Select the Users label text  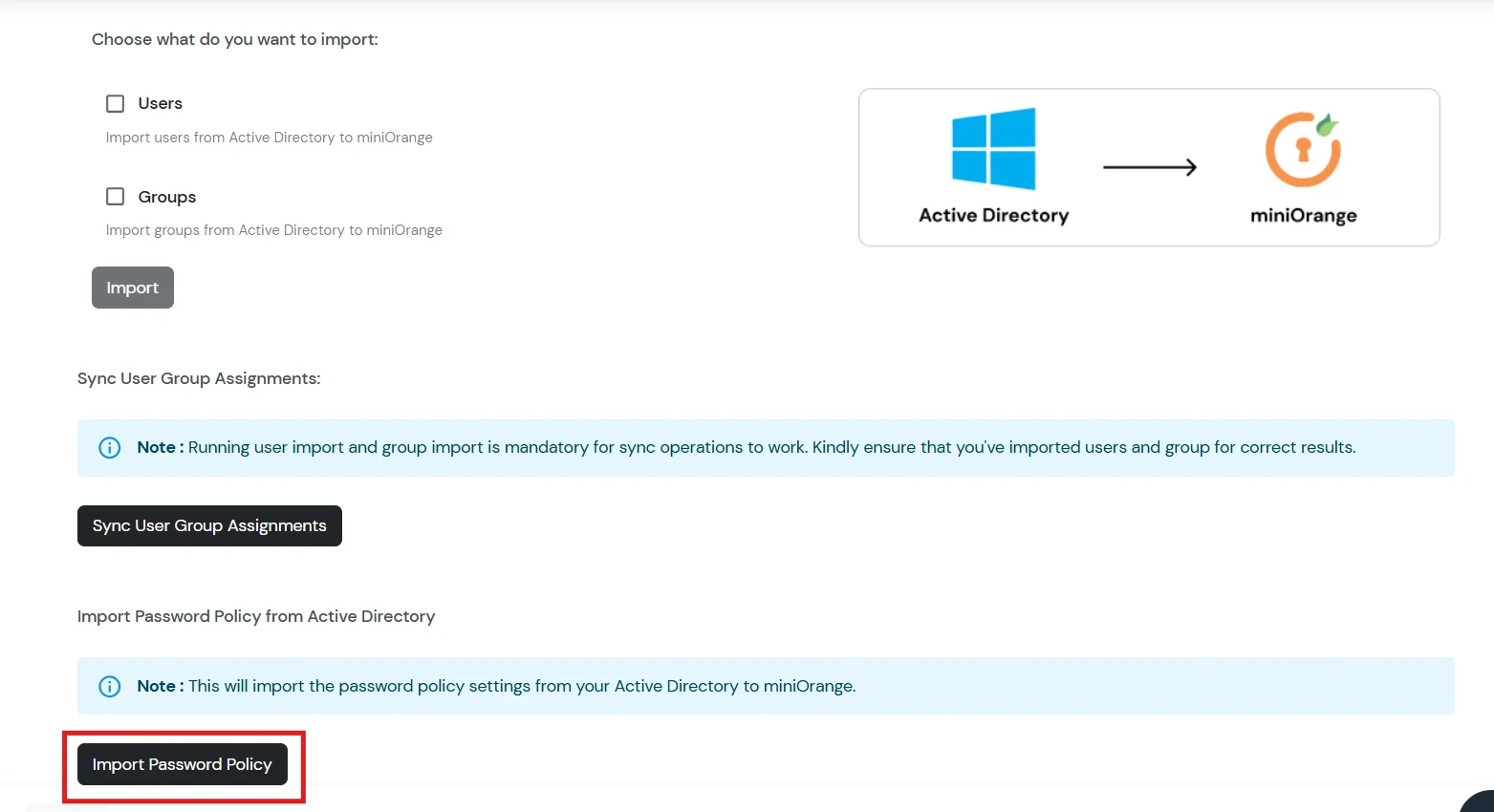[x=160, y=102]
